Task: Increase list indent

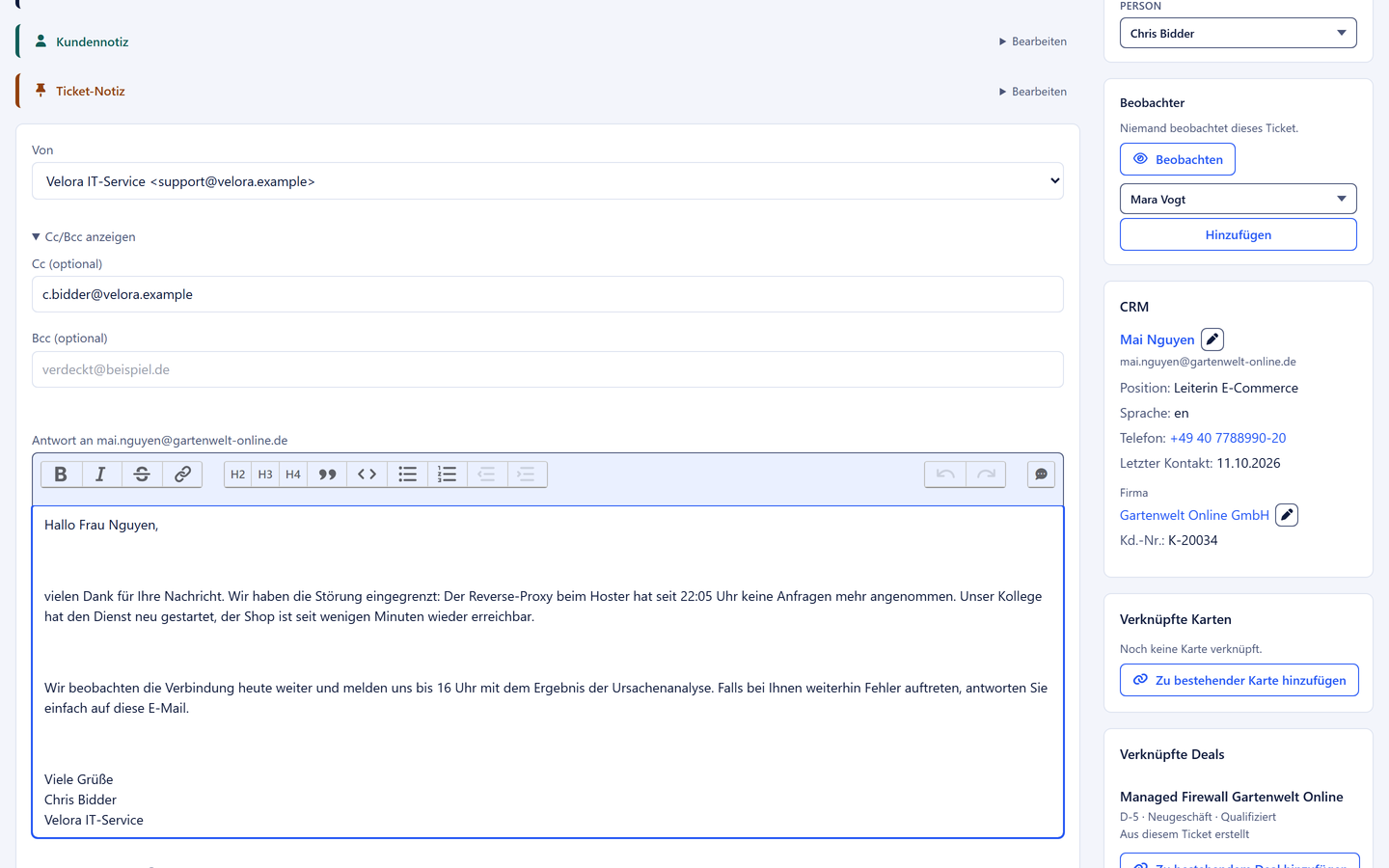Action: (x=527, y=475)
